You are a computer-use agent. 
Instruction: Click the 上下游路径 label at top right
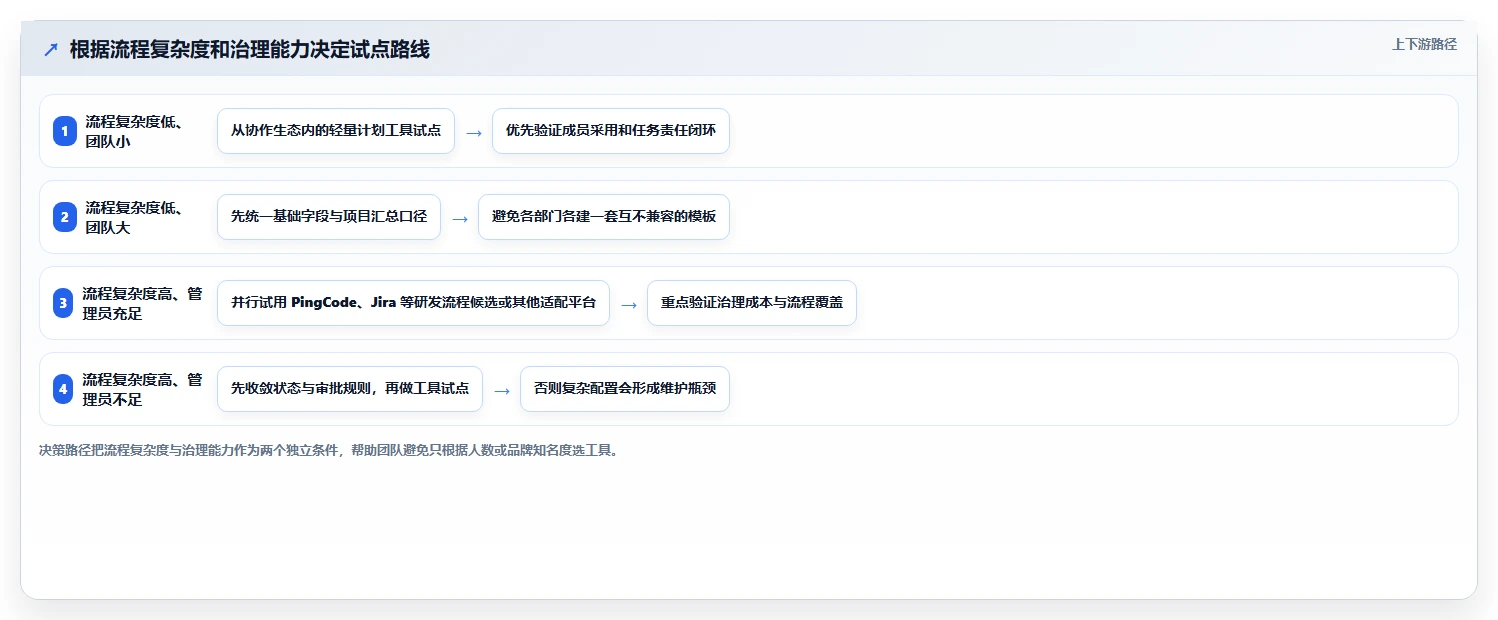(x=1424, y=44)
